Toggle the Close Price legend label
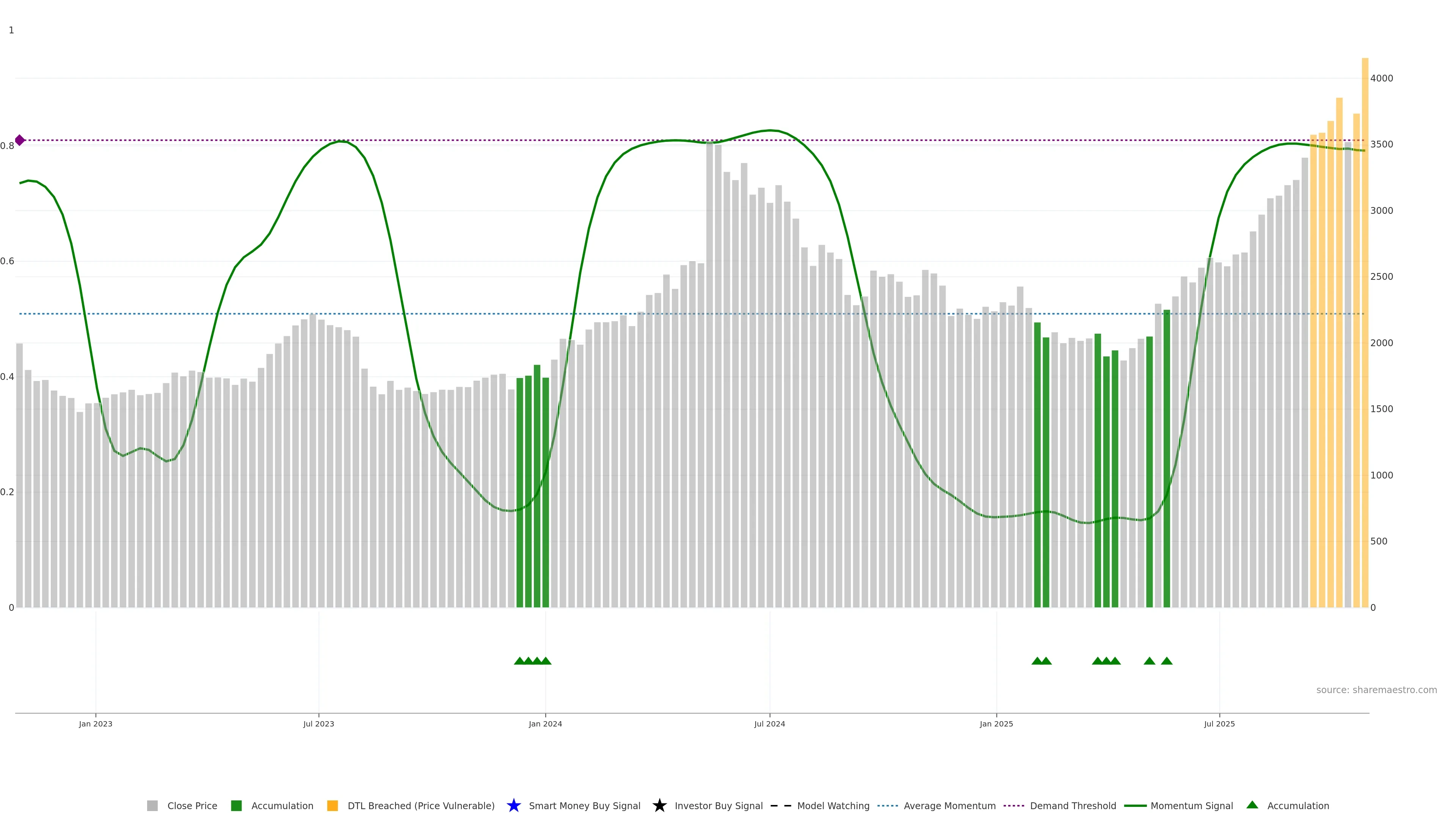This screenshot has width=1456, height=819. (192, 806)
